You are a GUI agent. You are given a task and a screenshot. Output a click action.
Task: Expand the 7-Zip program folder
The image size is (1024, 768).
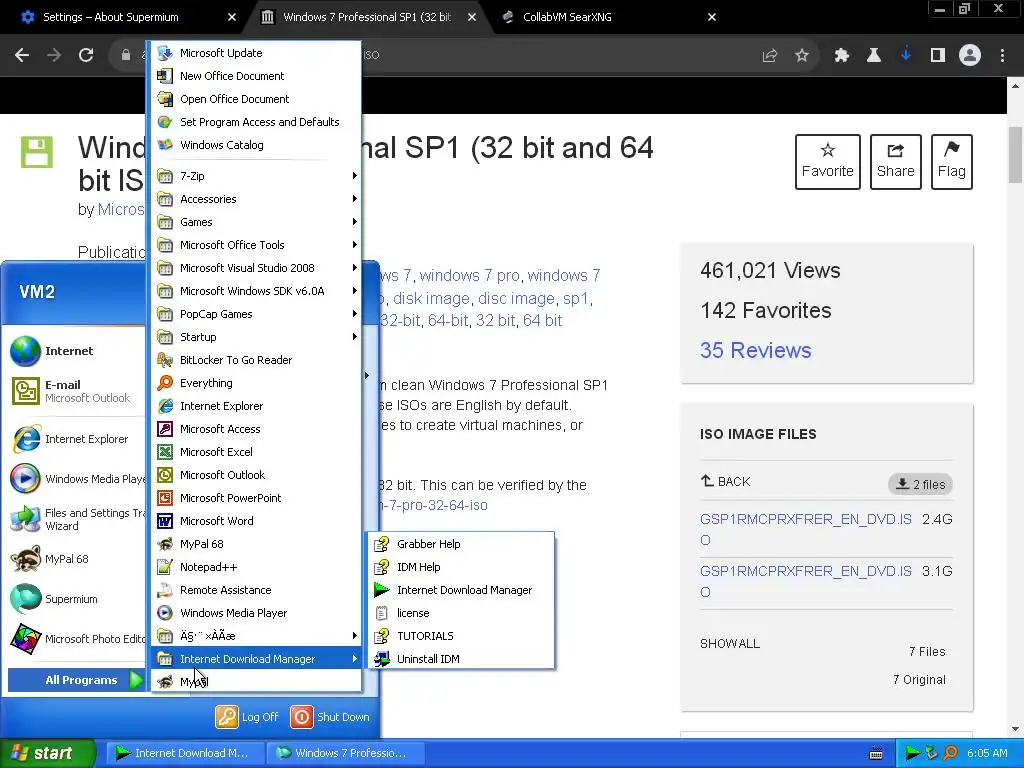[x=256, y=176]
